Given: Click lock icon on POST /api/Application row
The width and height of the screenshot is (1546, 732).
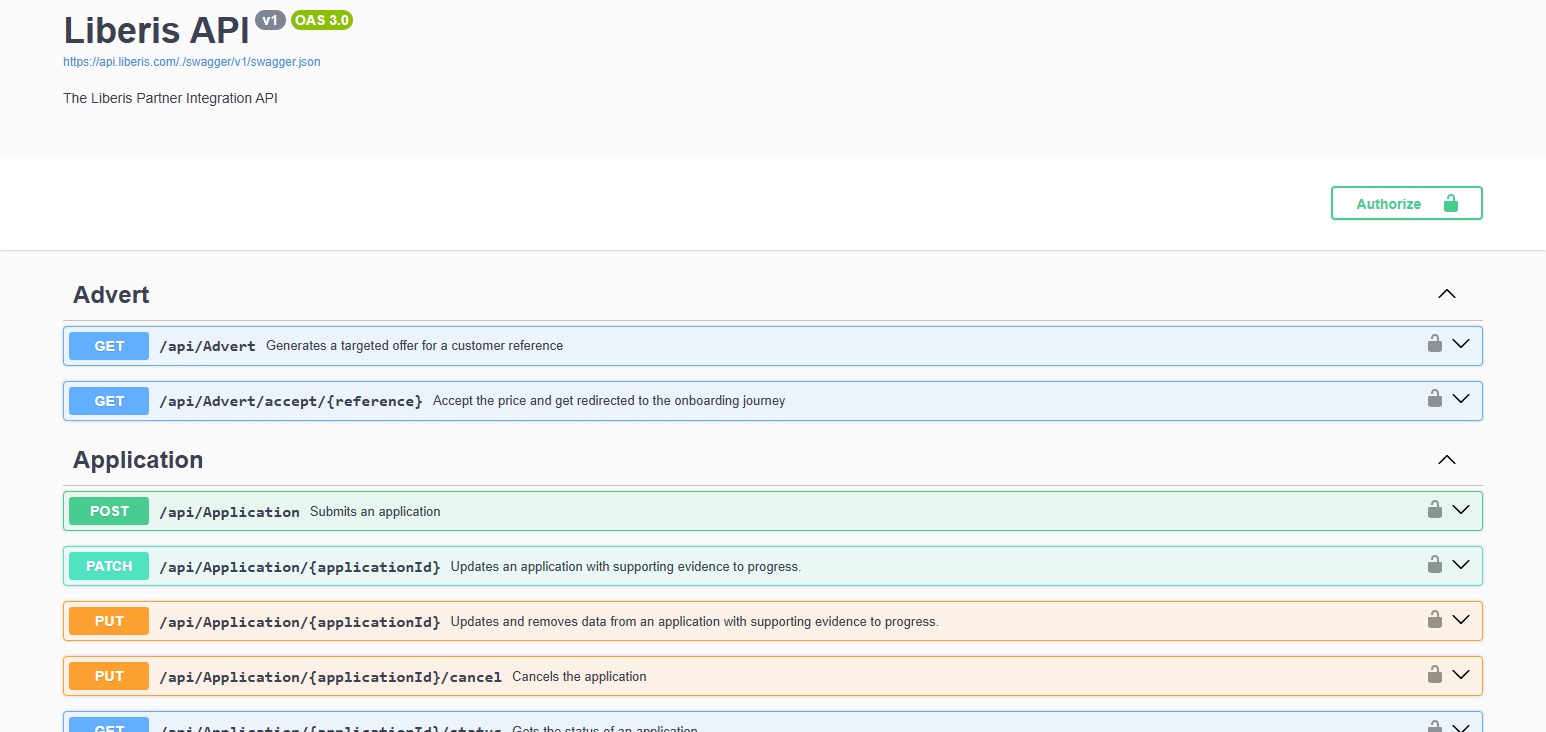Looking at the screenshot, I should [x=1434, y=509].
